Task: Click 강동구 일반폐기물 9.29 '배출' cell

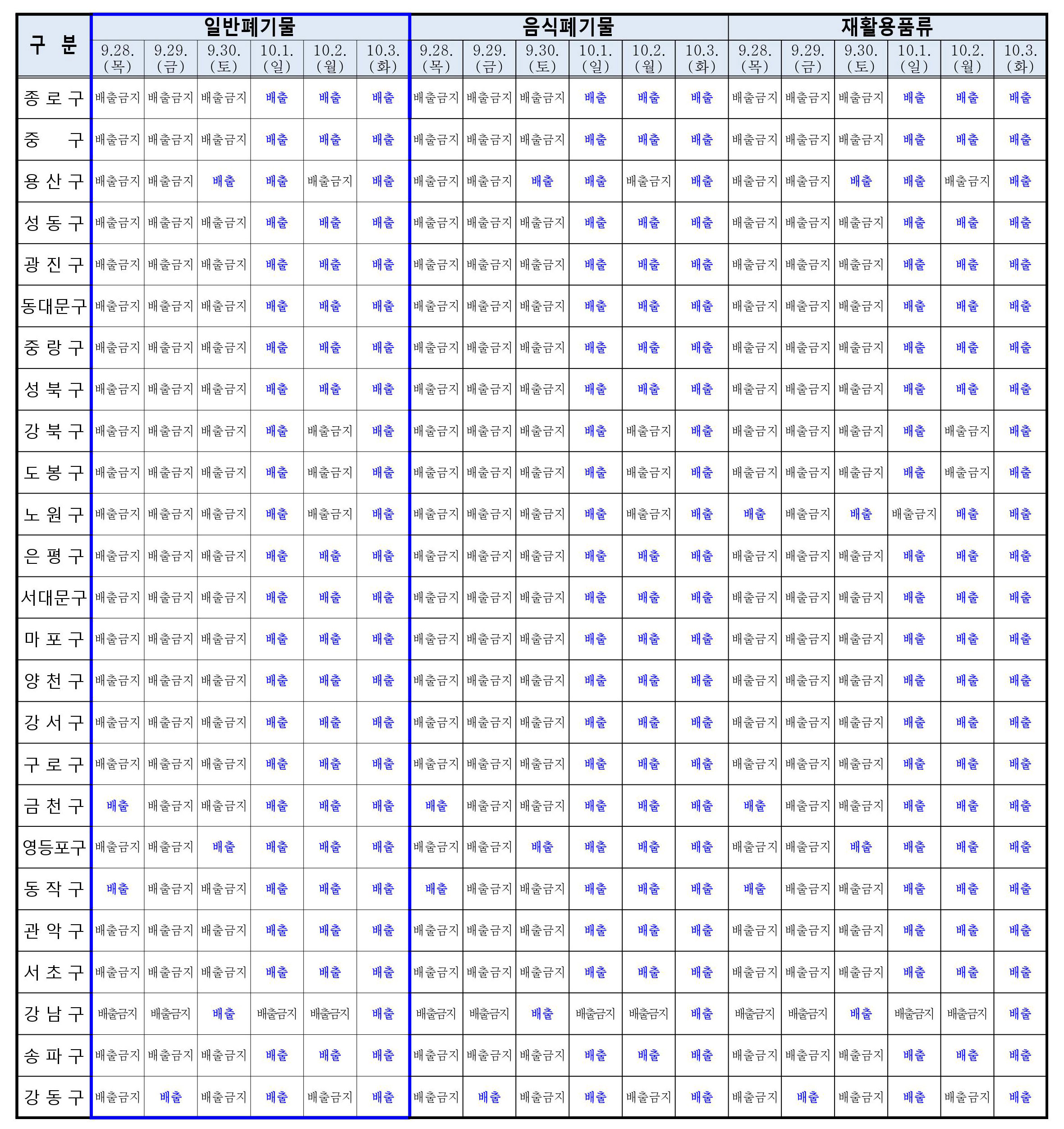Action: click(171, 1097)
